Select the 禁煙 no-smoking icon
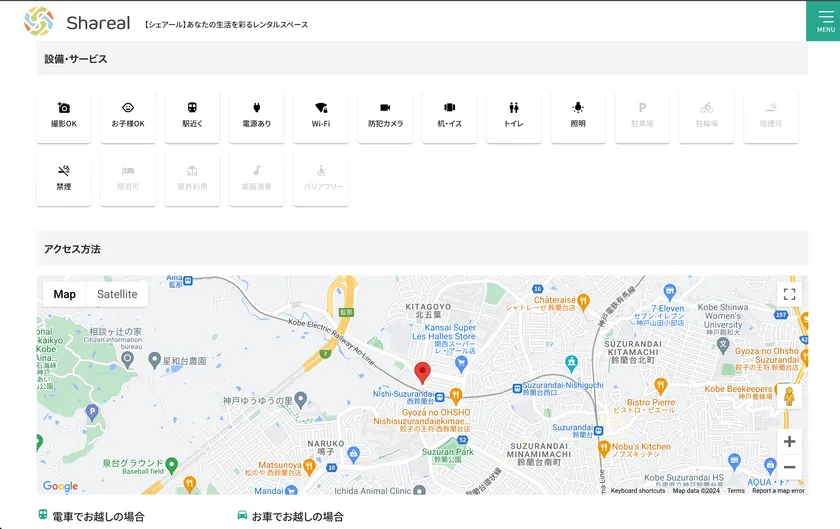Image resolution: width=840 pixels, height=529 pixels. 64,179
